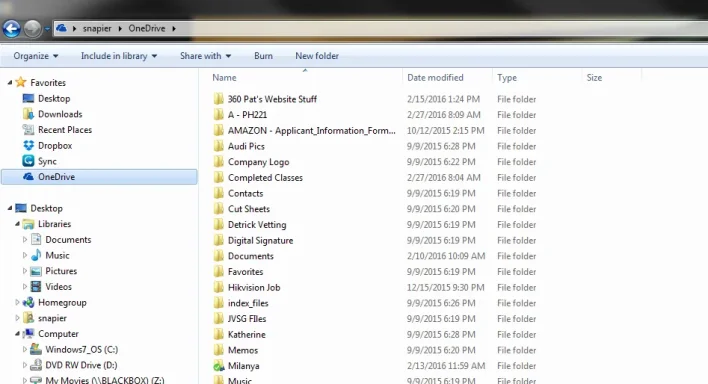
Task: Expand the Documents library node
Action: (x=25, y=240)
